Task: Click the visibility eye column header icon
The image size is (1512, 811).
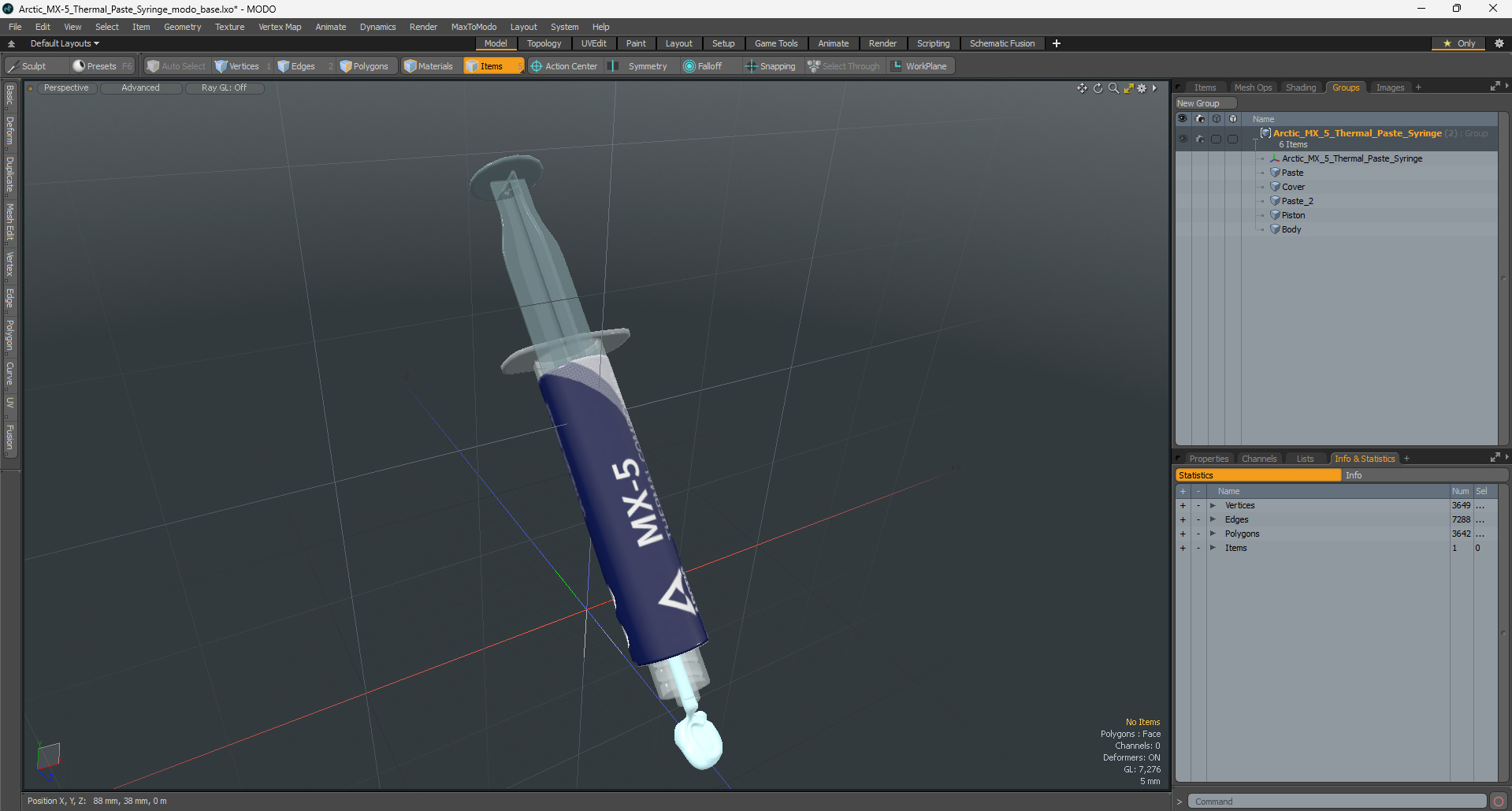Action: click(1182, 119)
